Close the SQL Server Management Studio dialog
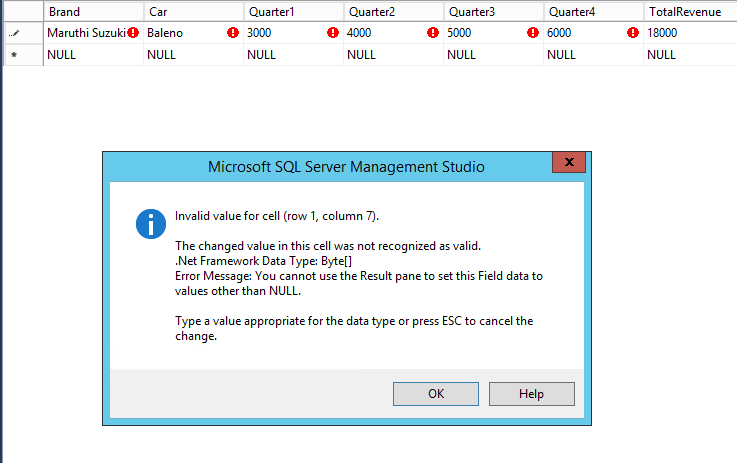Screen dimensions: 737x463 [x=569, y=162]
